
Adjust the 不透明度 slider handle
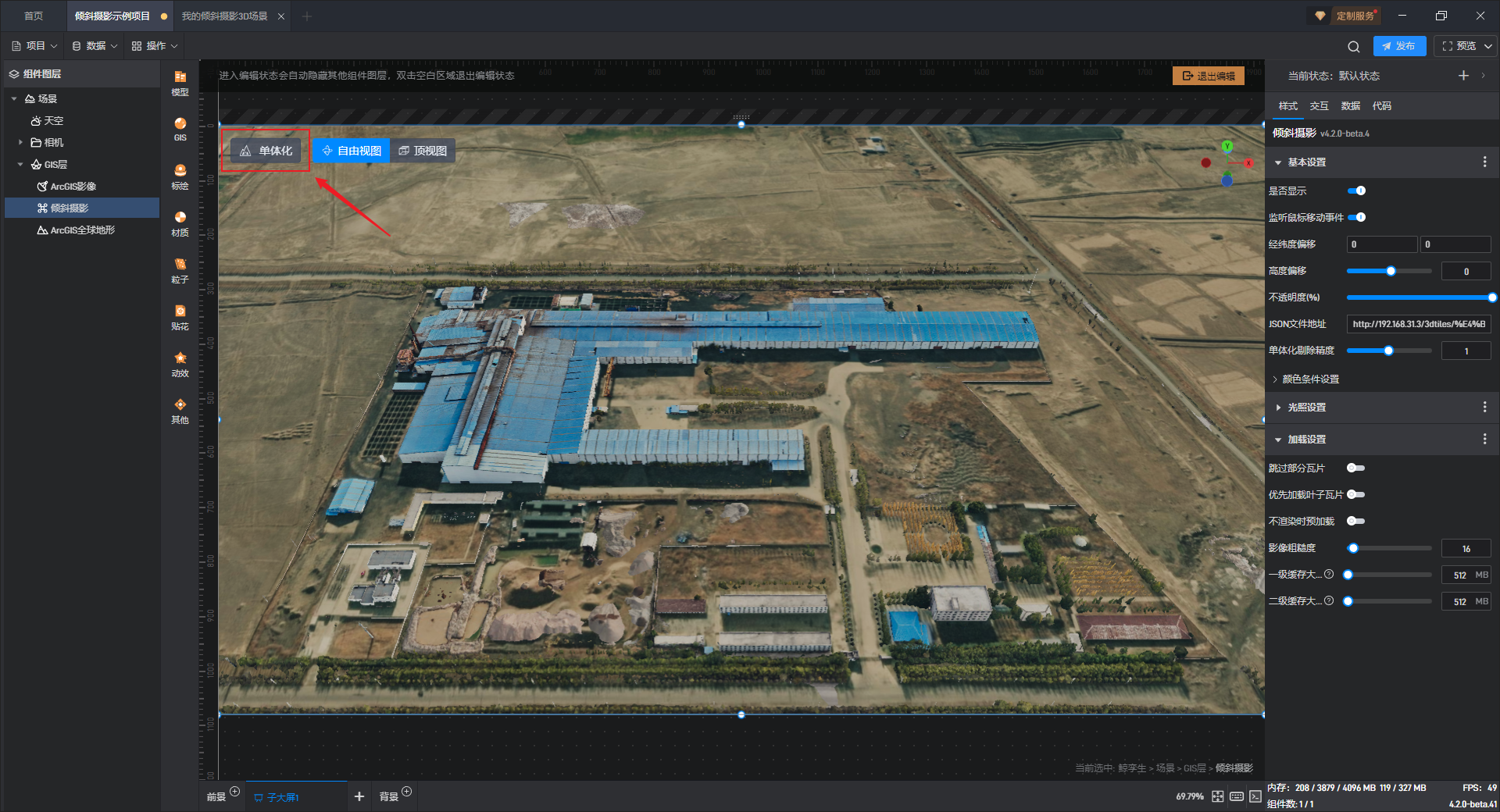pos(1492,297)
